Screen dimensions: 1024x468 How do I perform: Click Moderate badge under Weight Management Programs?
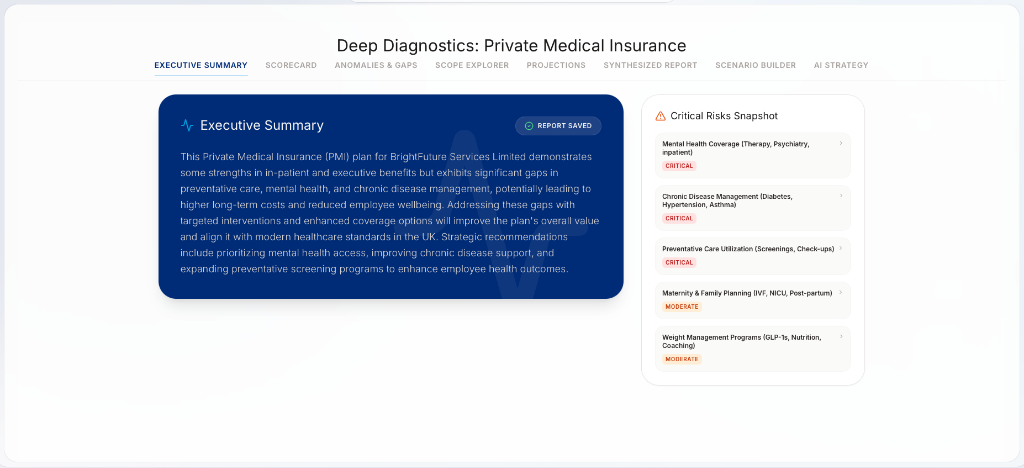[x=682, y=359]
